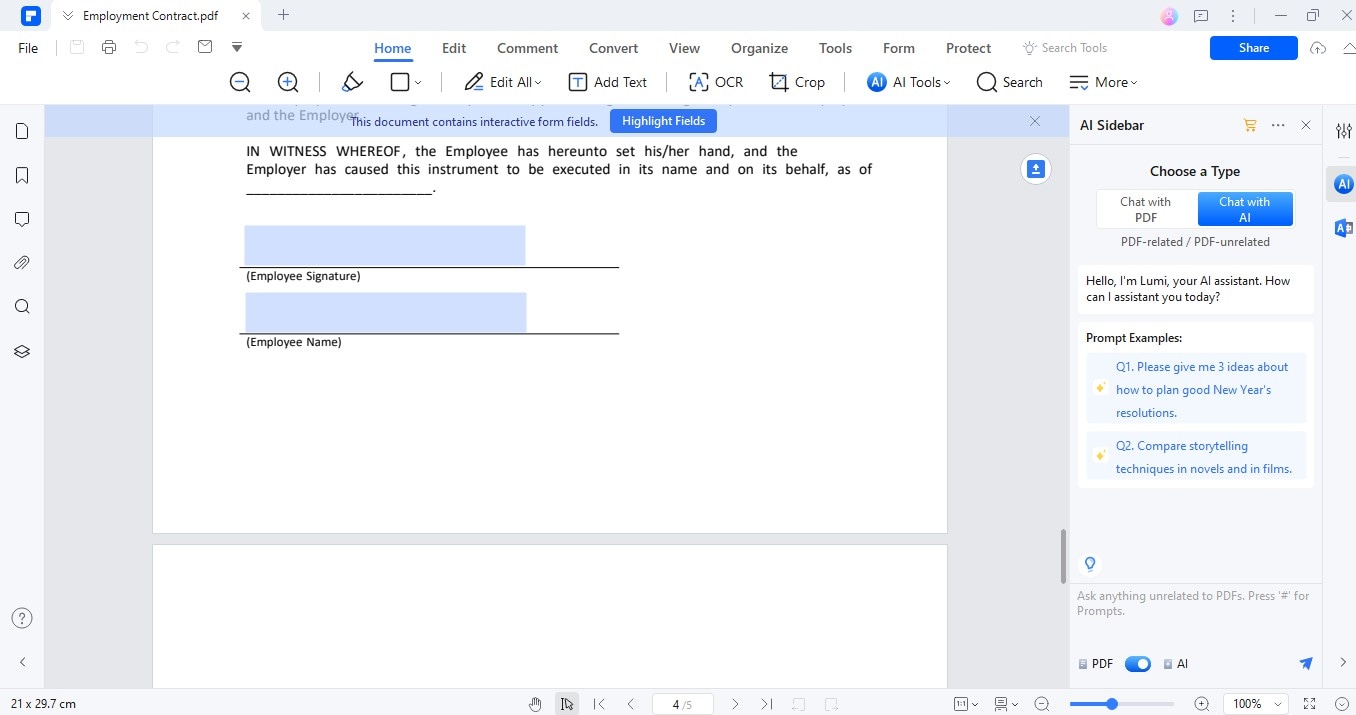1356x715 pixels.
Task: Click the Add Text tool
Action: pos(608,82)
